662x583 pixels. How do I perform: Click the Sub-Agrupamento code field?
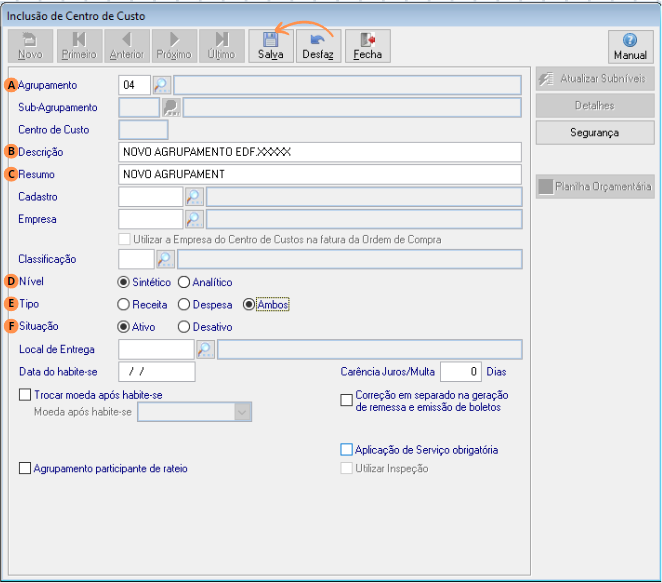[x=139, y=108]
